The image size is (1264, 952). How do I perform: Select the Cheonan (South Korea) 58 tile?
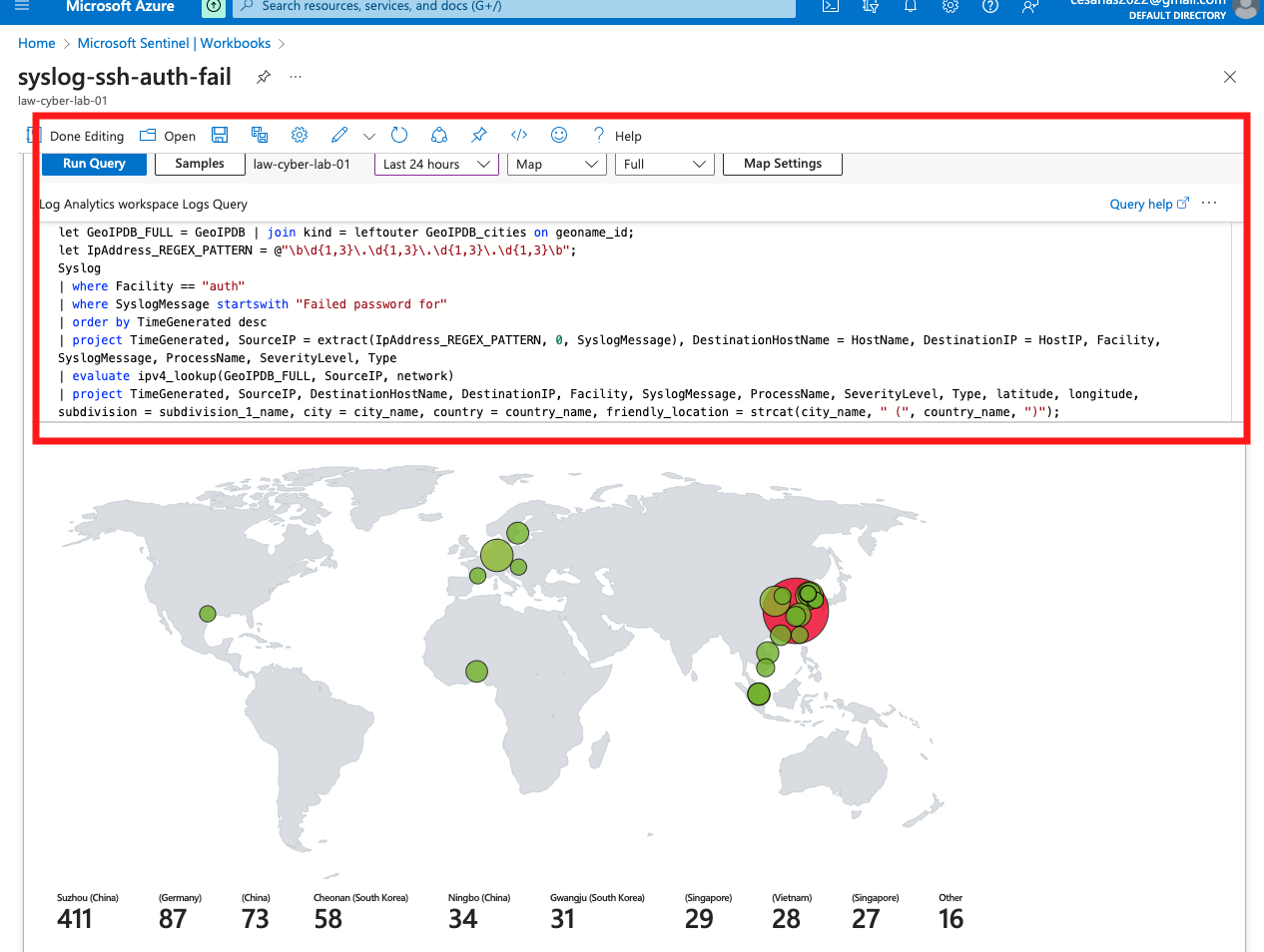(360, 912)
